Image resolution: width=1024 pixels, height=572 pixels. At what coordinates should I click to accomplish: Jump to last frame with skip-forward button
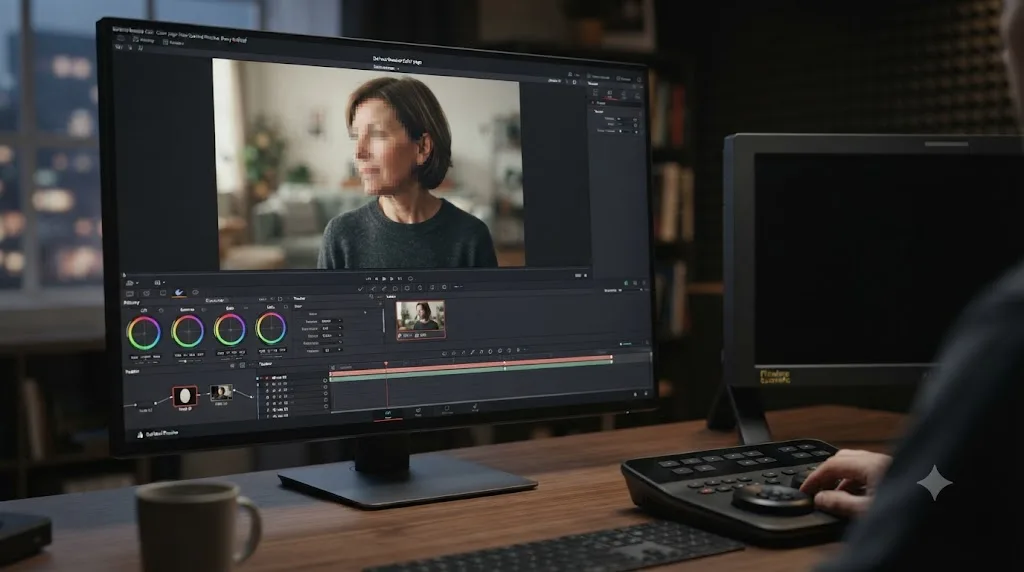400,279
